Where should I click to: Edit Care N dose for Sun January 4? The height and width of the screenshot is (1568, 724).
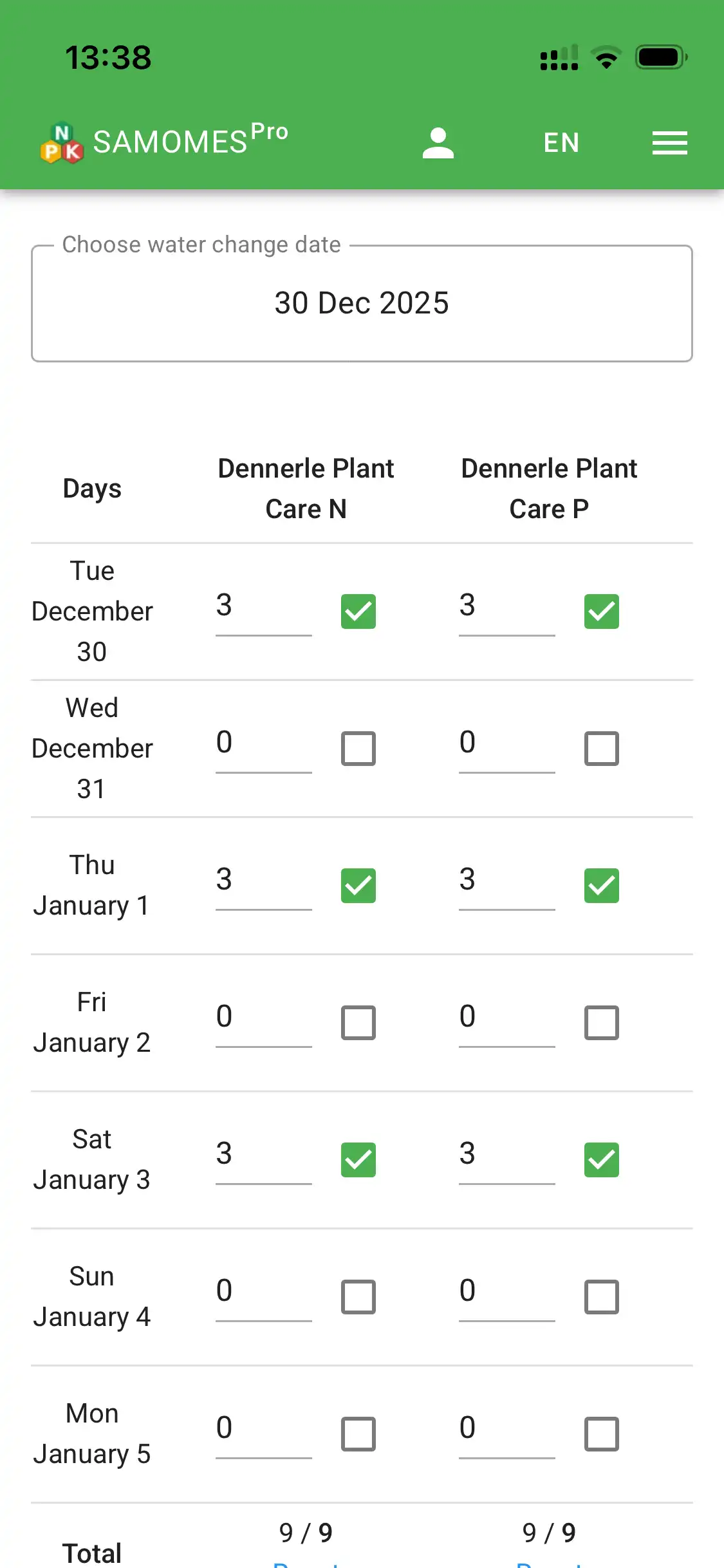263,1292
